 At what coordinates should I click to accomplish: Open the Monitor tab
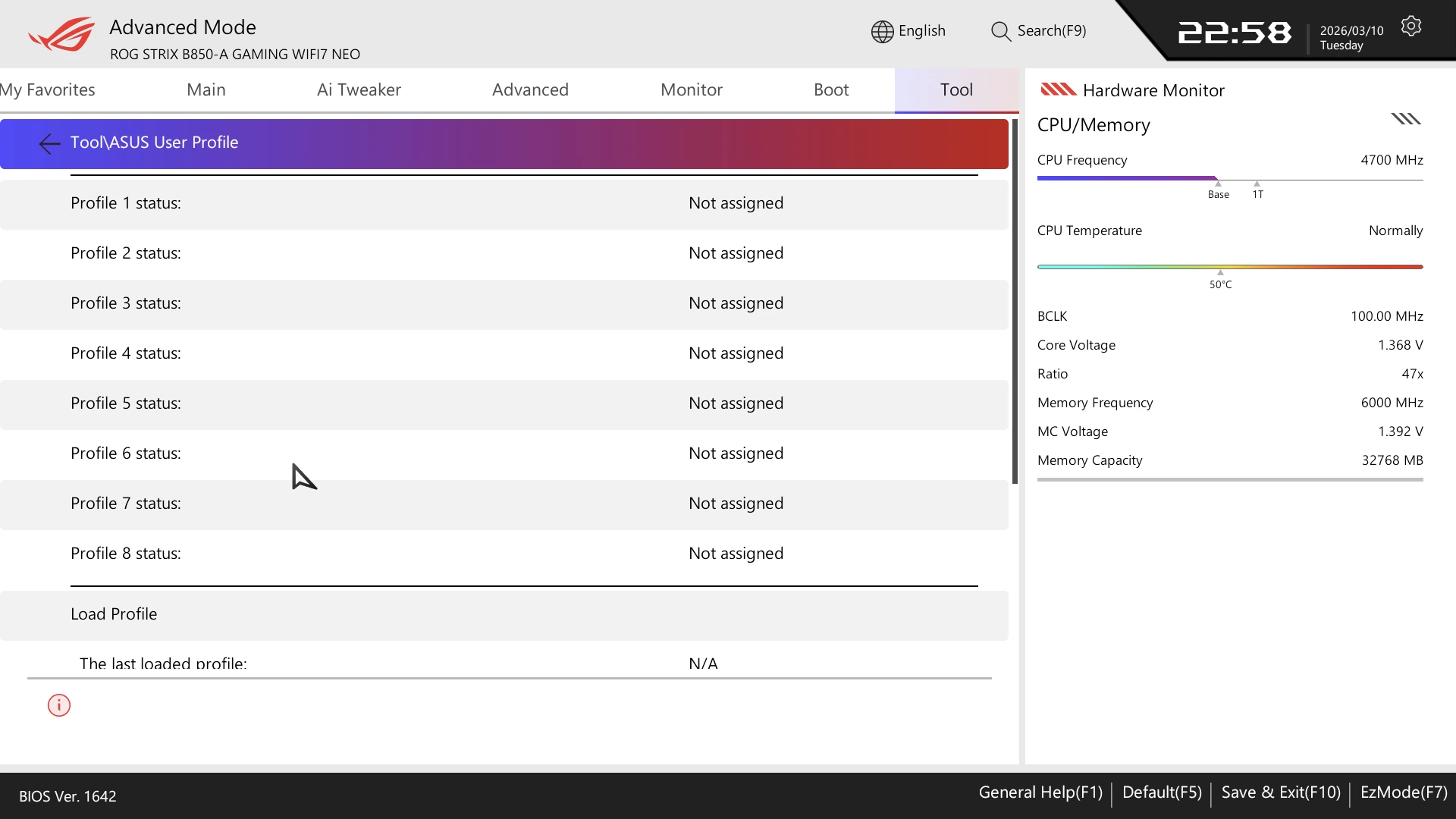pos(691,89)
